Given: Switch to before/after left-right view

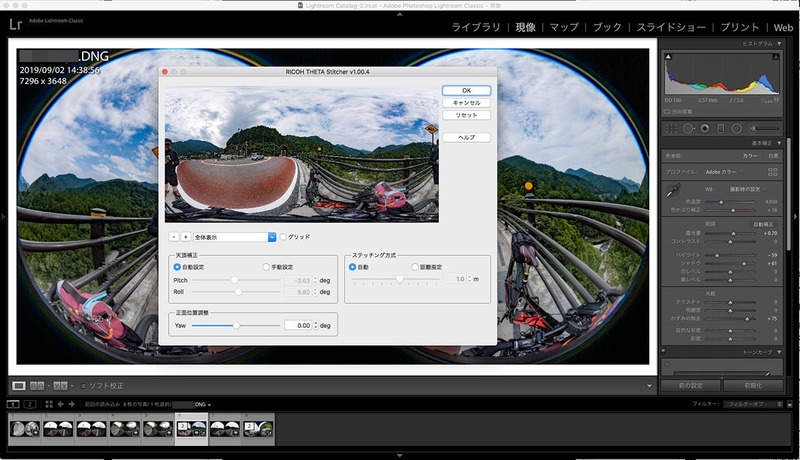Looking at the screenshot, I should [37, 386].
